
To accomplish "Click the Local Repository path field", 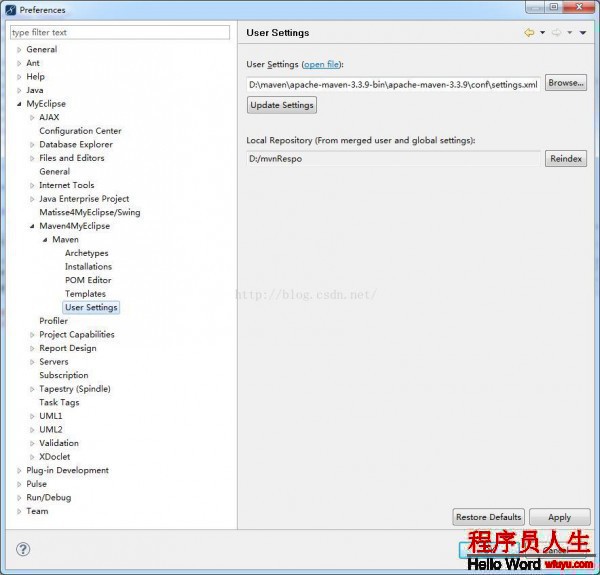I will pyautogui.click(x=393, y=158).
